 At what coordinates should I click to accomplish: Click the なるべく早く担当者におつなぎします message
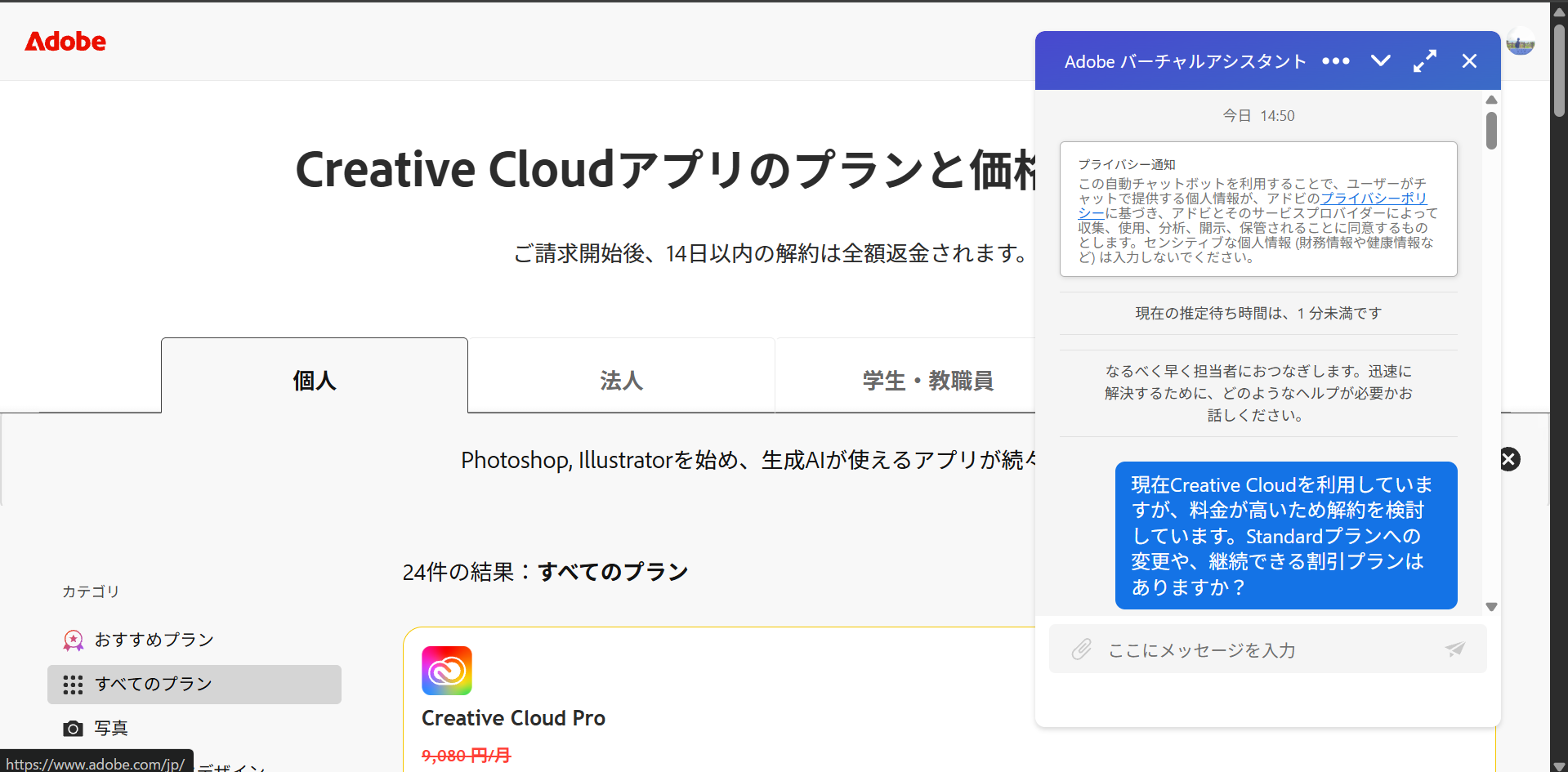point(1258,393)
